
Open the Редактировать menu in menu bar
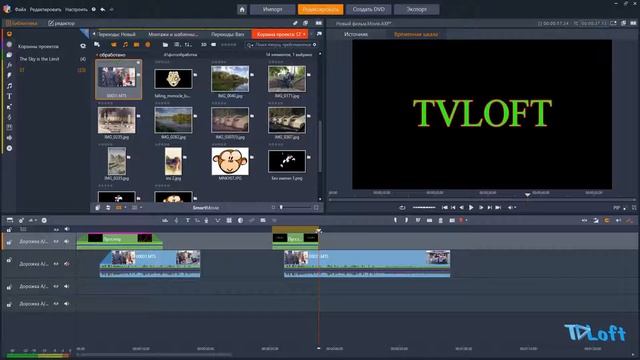45,9
